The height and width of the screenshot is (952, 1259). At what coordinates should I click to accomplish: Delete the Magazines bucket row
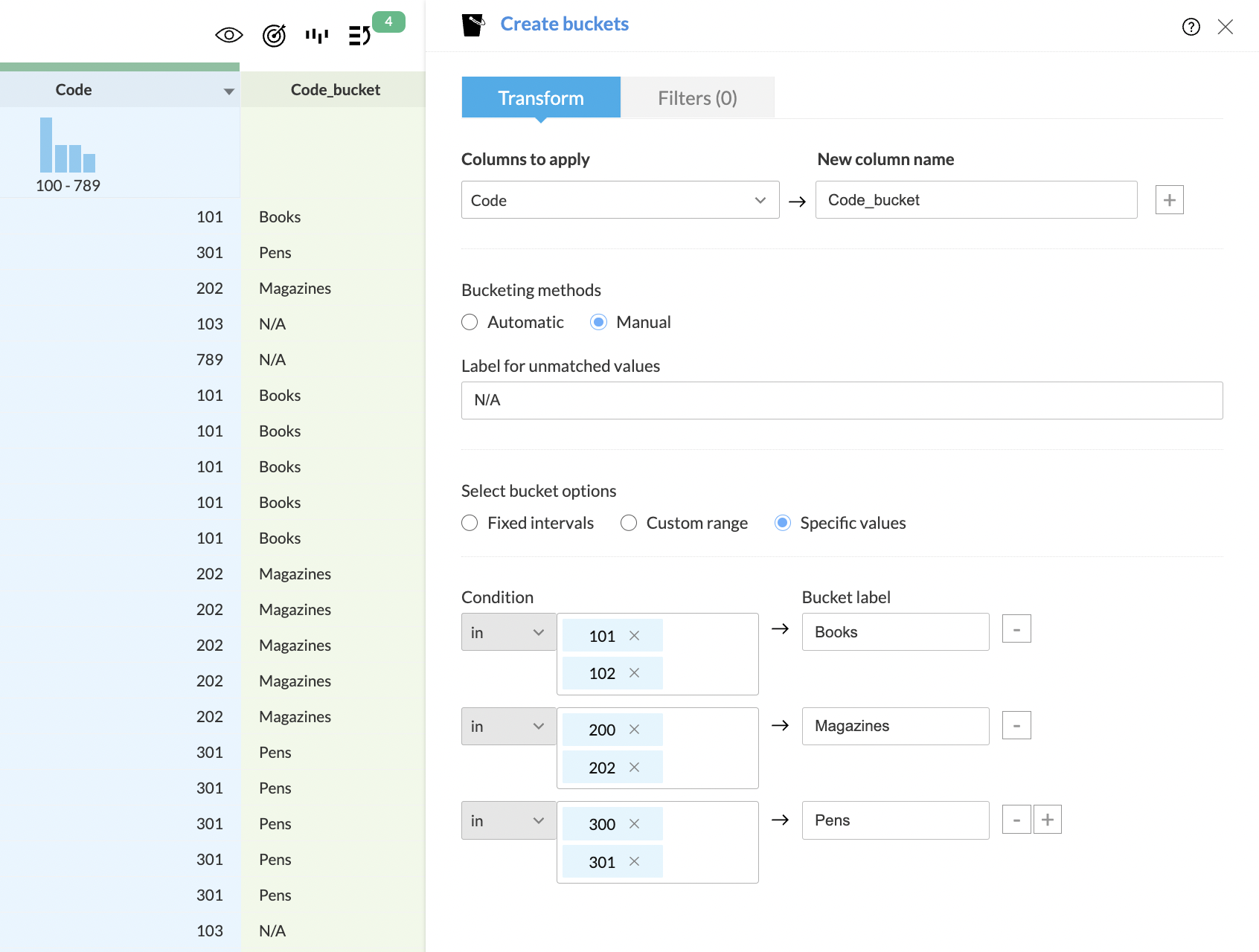(x=1016, y=725)
